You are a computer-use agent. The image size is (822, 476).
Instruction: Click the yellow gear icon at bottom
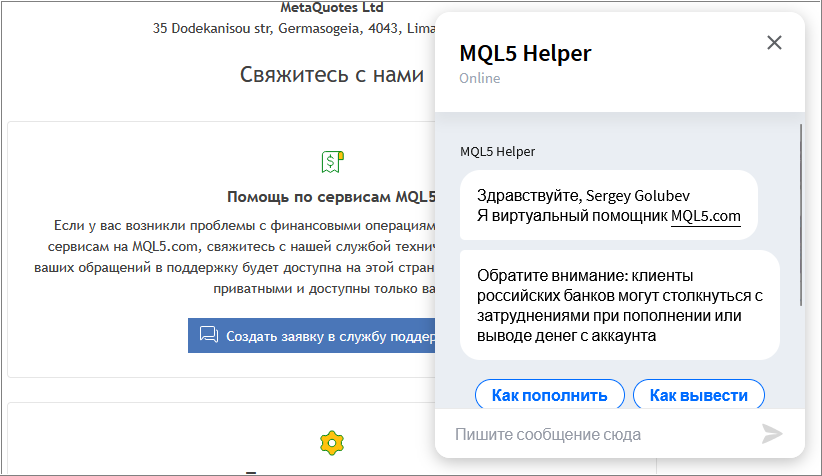(332, 443)
